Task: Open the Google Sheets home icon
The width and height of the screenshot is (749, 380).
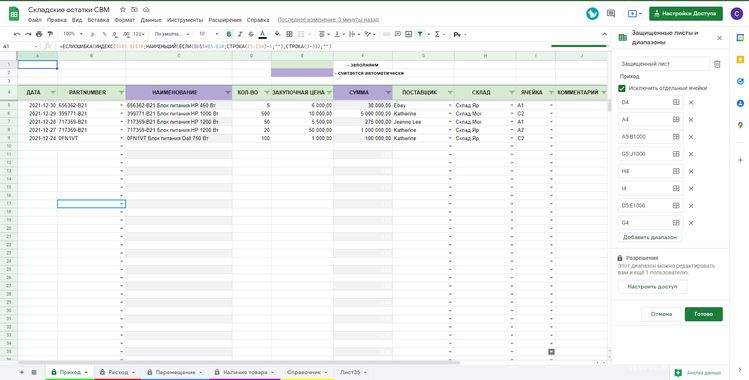Action: click(14, 14)
